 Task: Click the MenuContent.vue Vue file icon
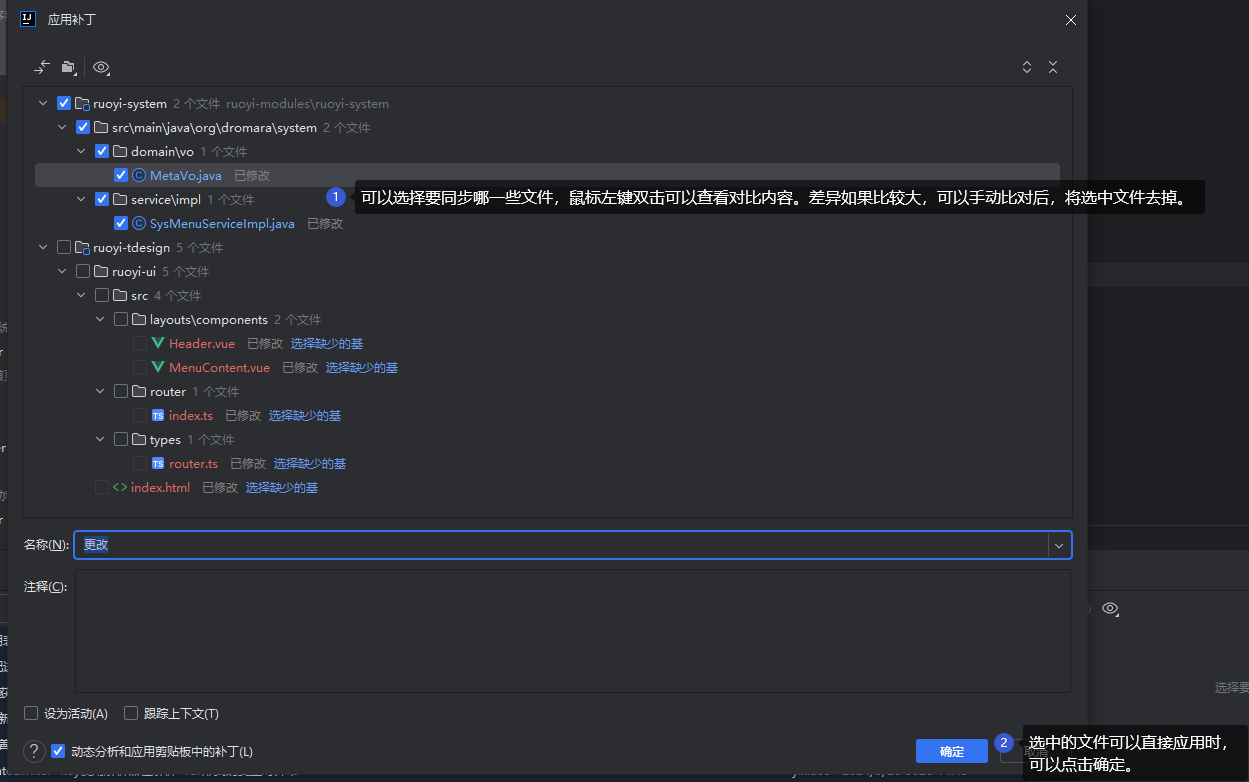[x=158, y=367]
